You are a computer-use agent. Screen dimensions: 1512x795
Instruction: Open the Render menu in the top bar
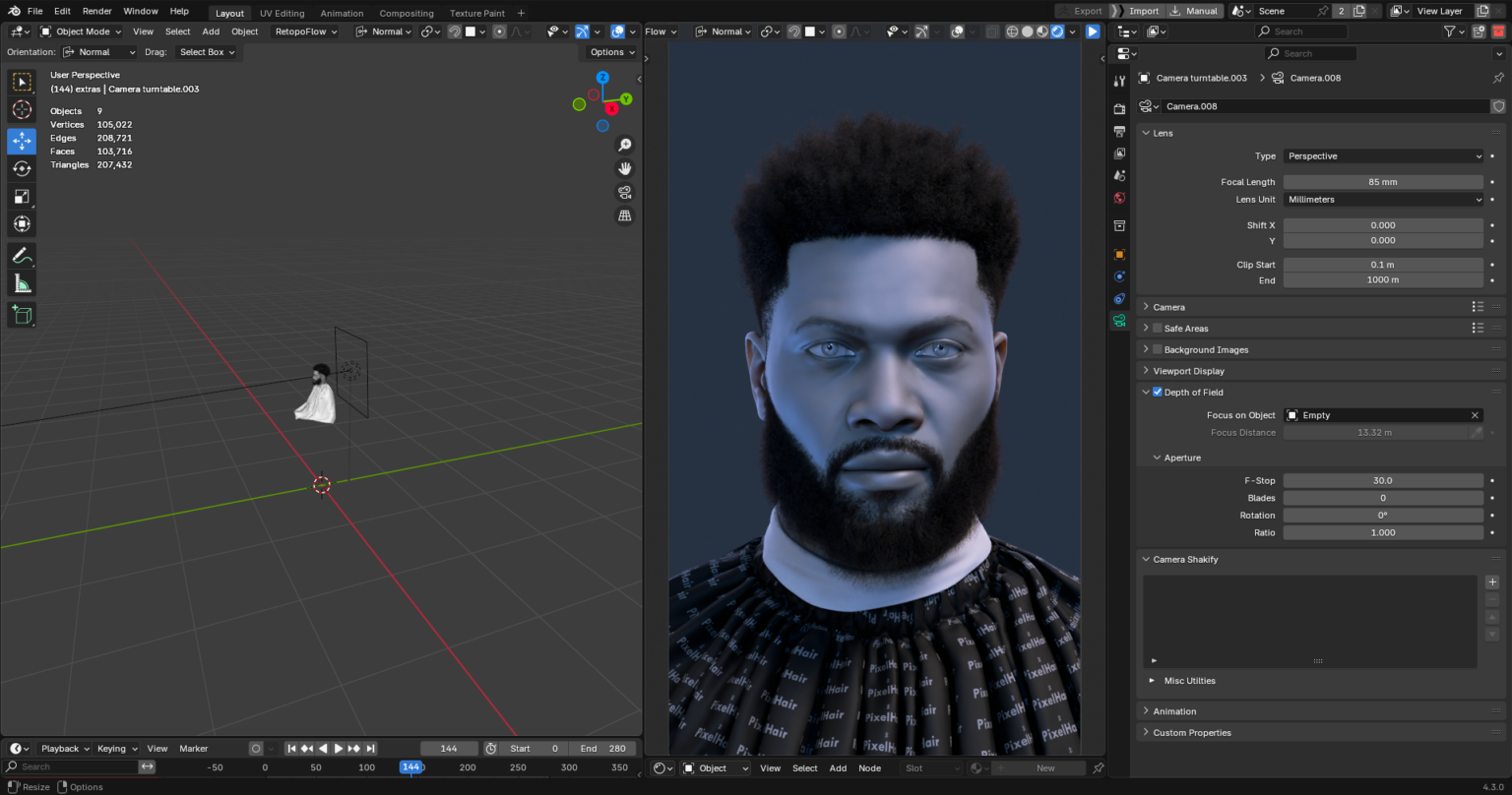[x=97, y=11]
